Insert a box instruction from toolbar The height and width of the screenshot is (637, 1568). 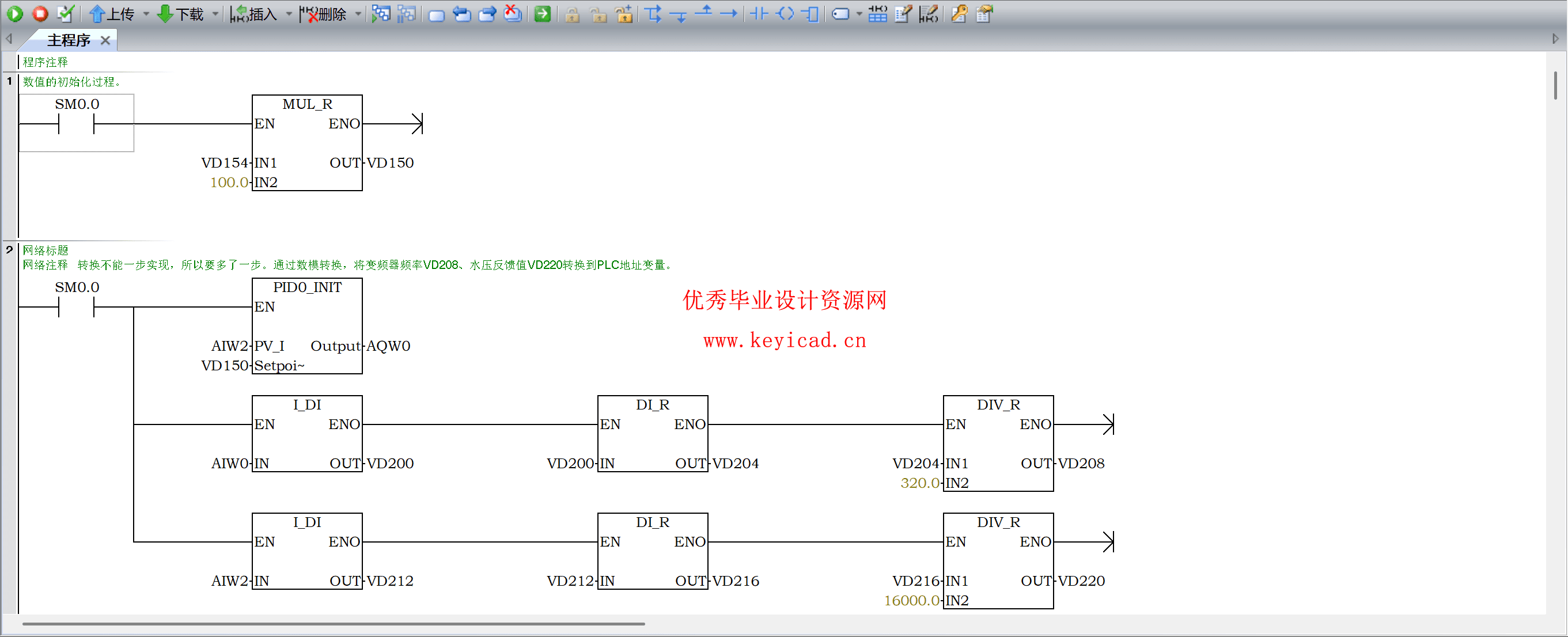point(810,13)
